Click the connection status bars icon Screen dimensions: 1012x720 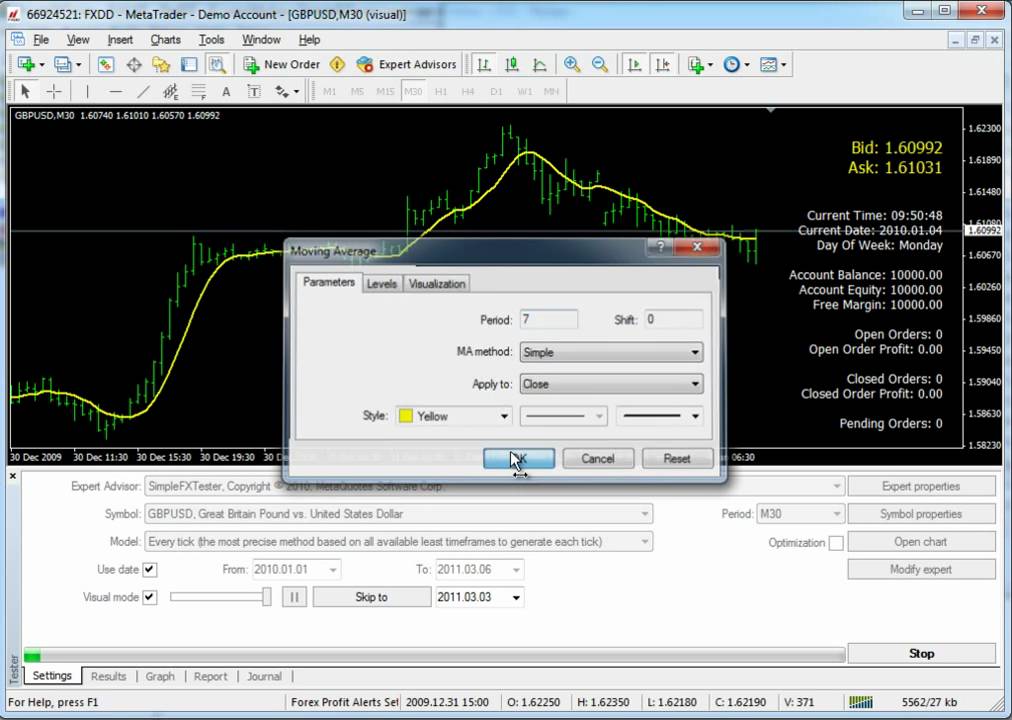[860, 703]
